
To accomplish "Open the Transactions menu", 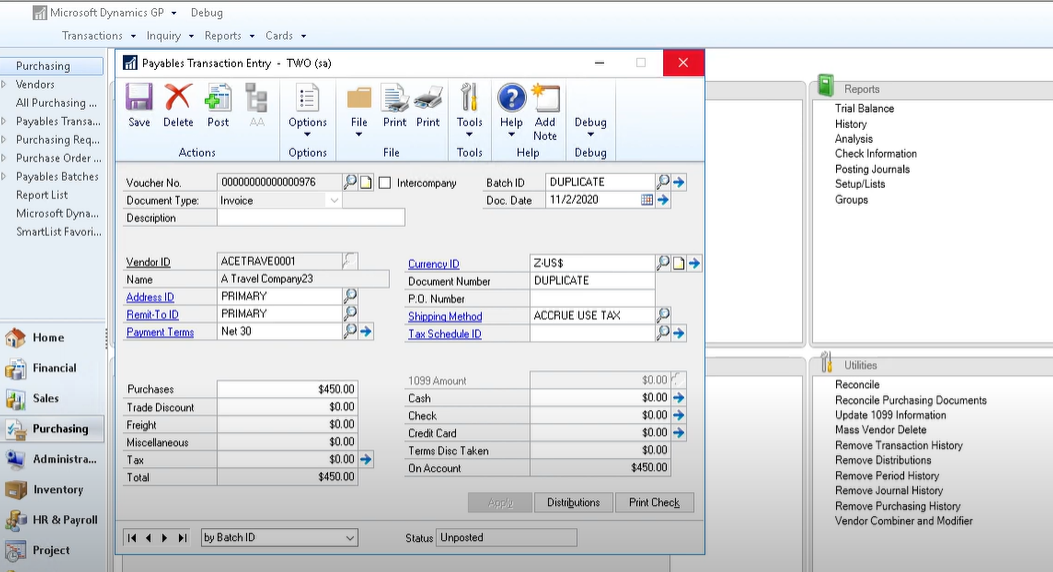I will [97, 36].
